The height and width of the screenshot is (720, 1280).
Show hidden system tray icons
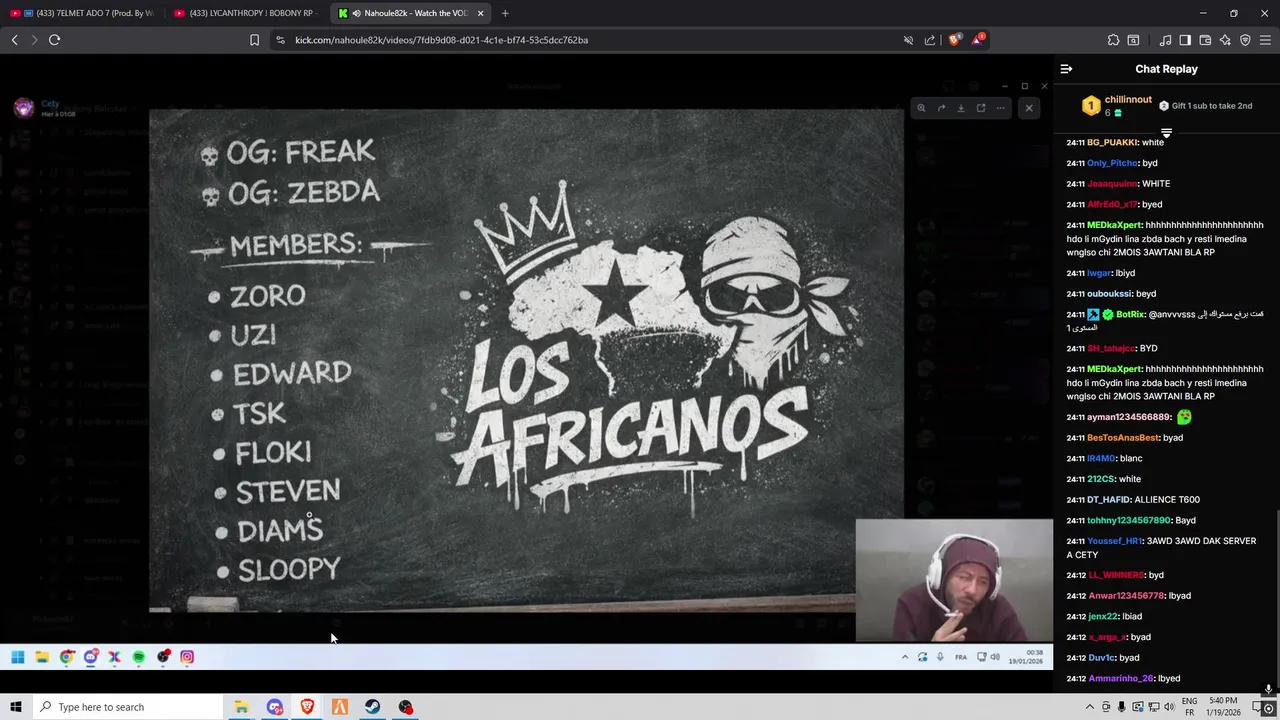click(x=1090, y=707)
